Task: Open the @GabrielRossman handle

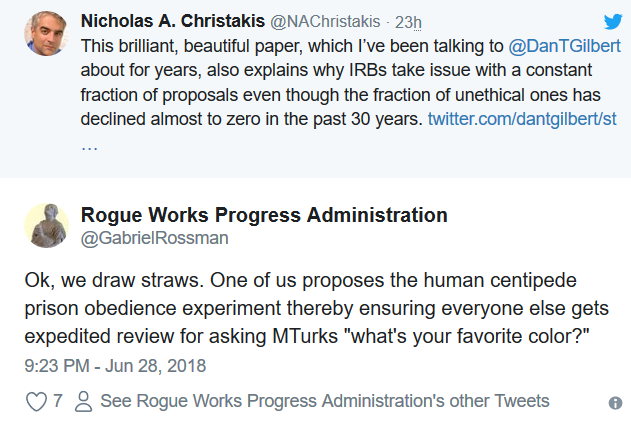Action: [x=155, y=238]
